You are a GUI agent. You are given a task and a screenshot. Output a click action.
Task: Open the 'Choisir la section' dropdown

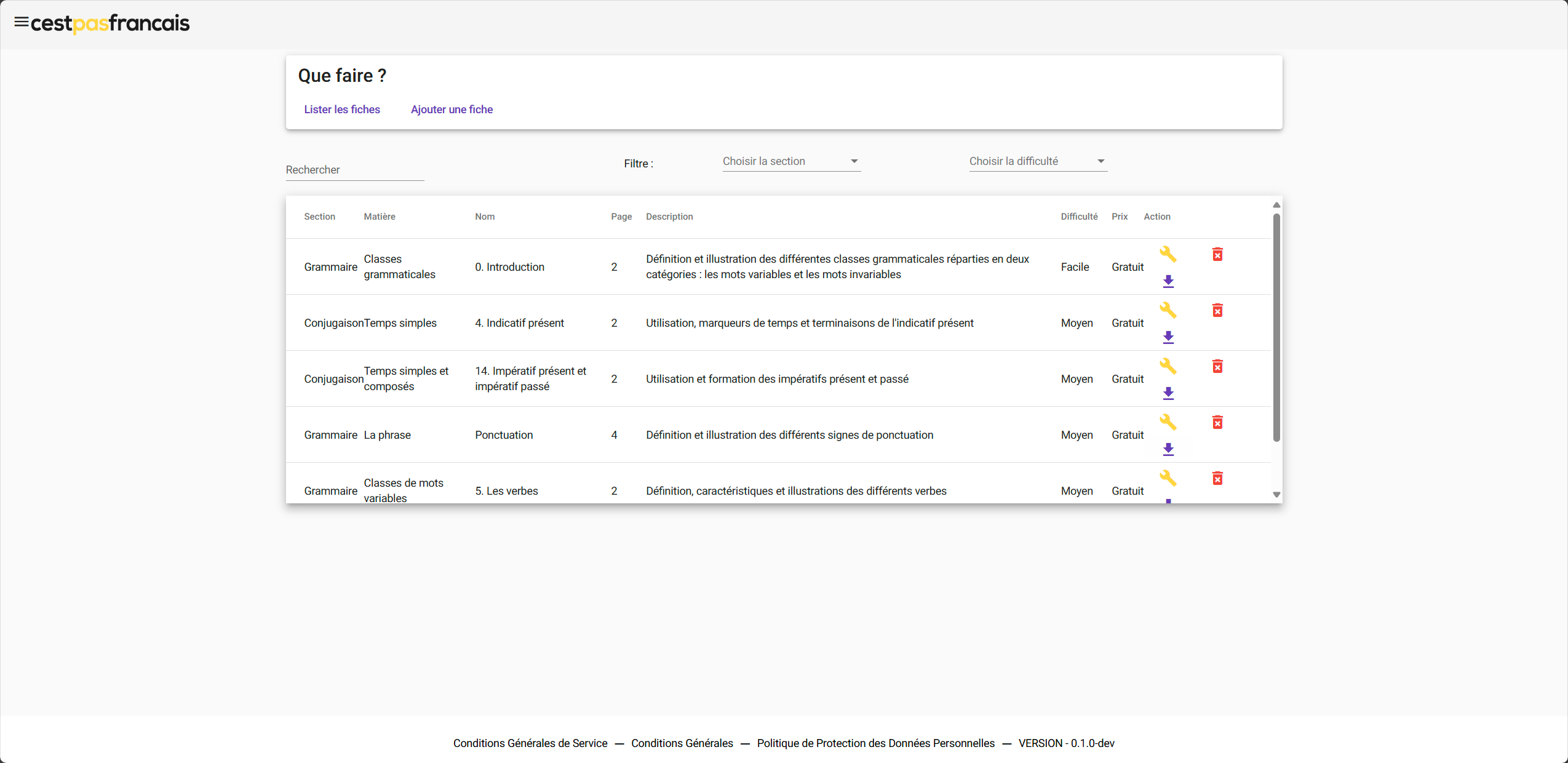[791, 161]
